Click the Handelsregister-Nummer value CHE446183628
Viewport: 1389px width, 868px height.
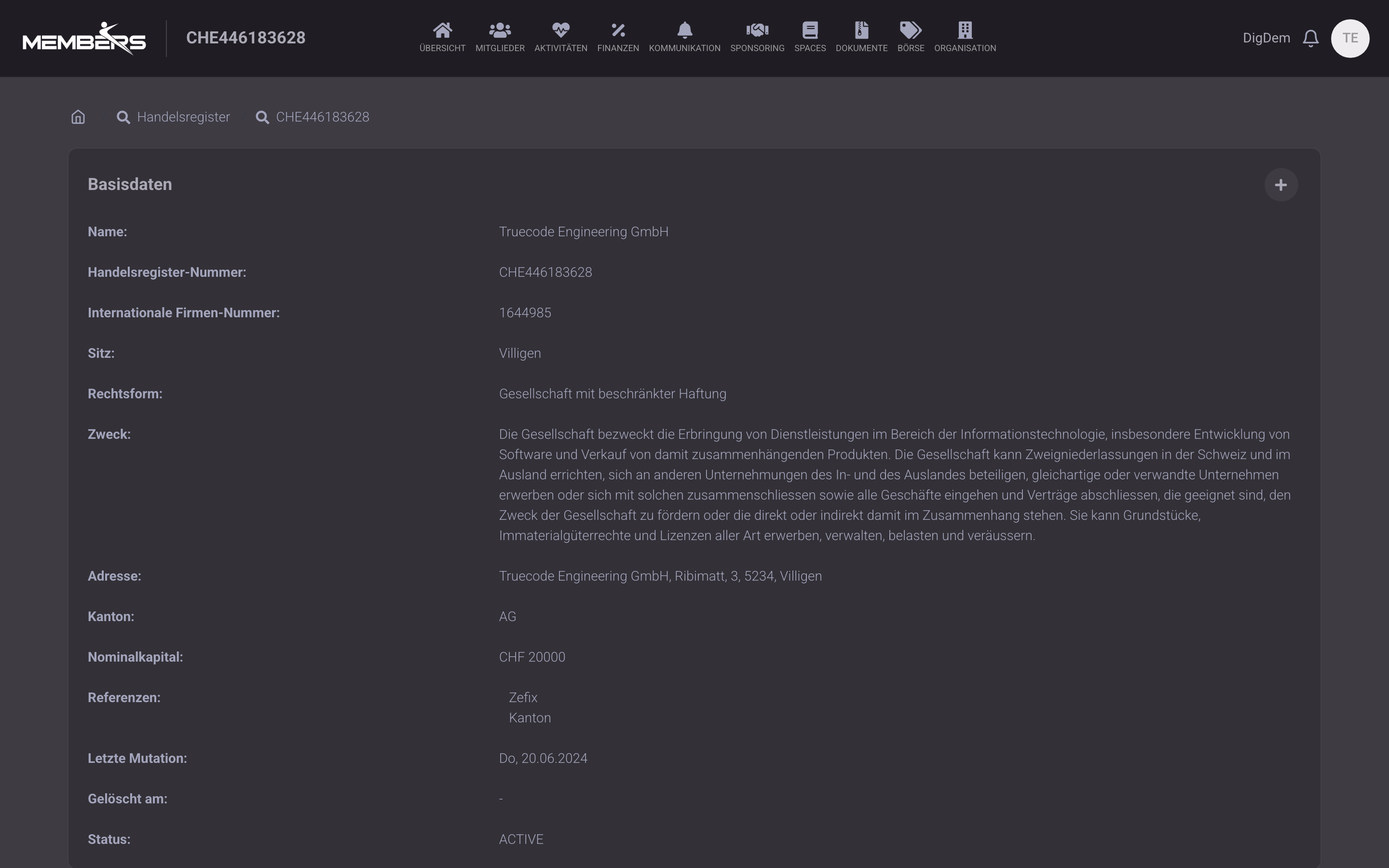545,272
